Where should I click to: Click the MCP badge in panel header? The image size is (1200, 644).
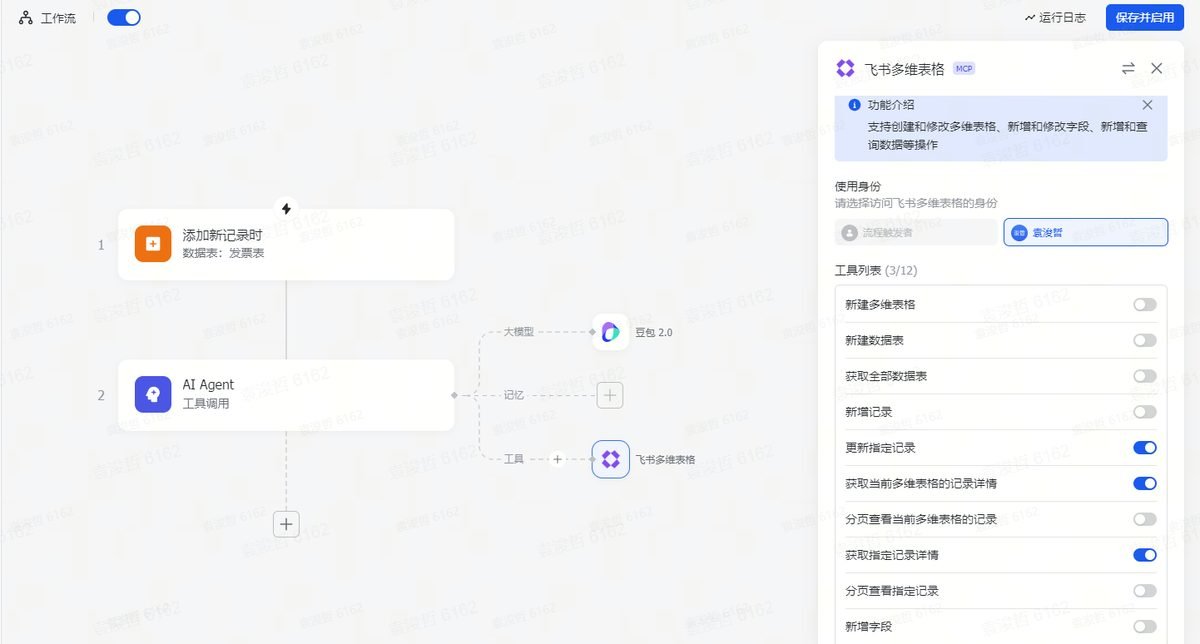964,68
